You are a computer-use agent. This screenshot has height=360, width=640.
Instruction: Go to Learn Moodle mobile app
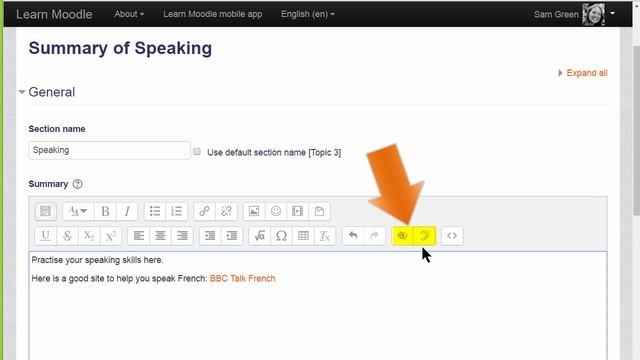213,14
